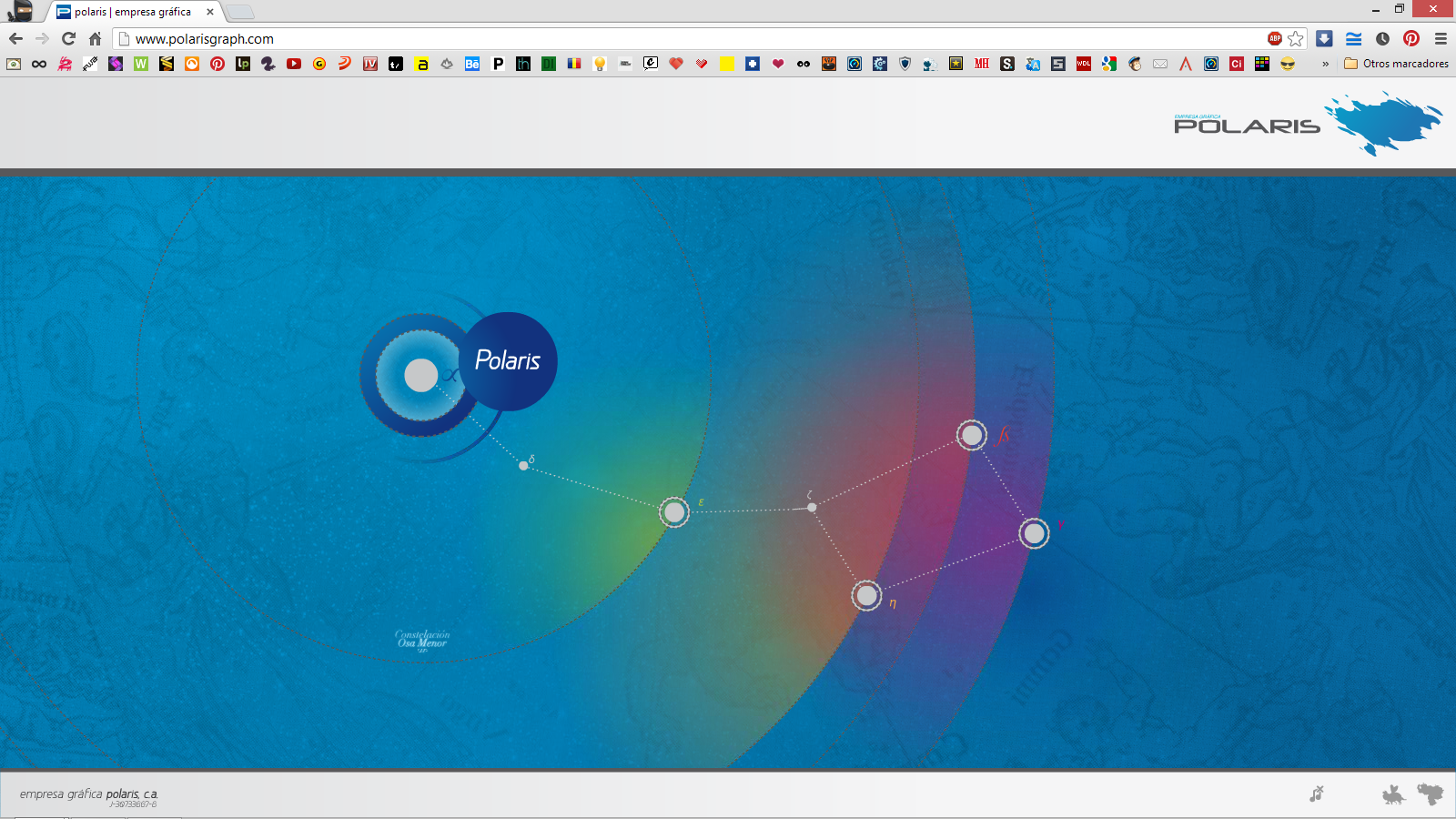Open the Mailchimp monkey bookmark

(x=1135, y=64)
